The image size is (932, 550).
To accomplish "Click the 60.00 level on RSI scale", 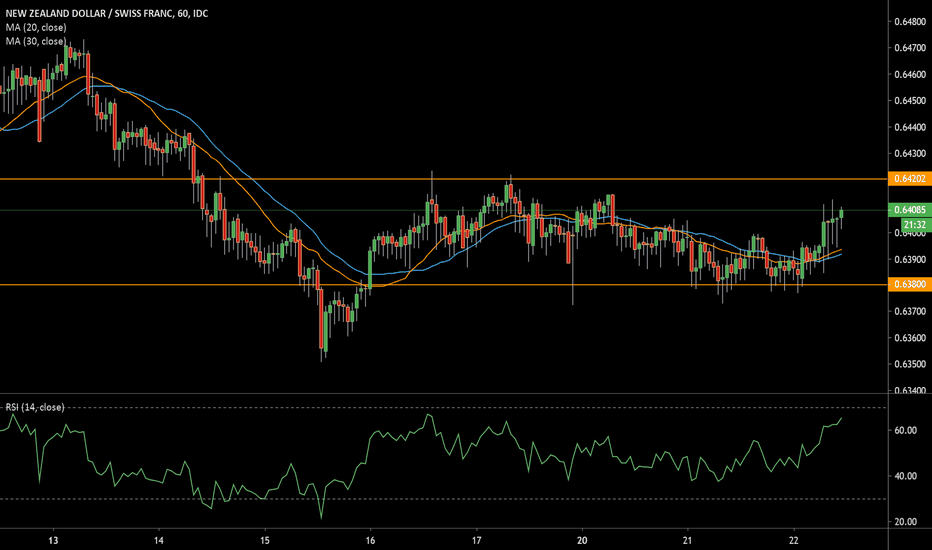I will pos(905,430).
